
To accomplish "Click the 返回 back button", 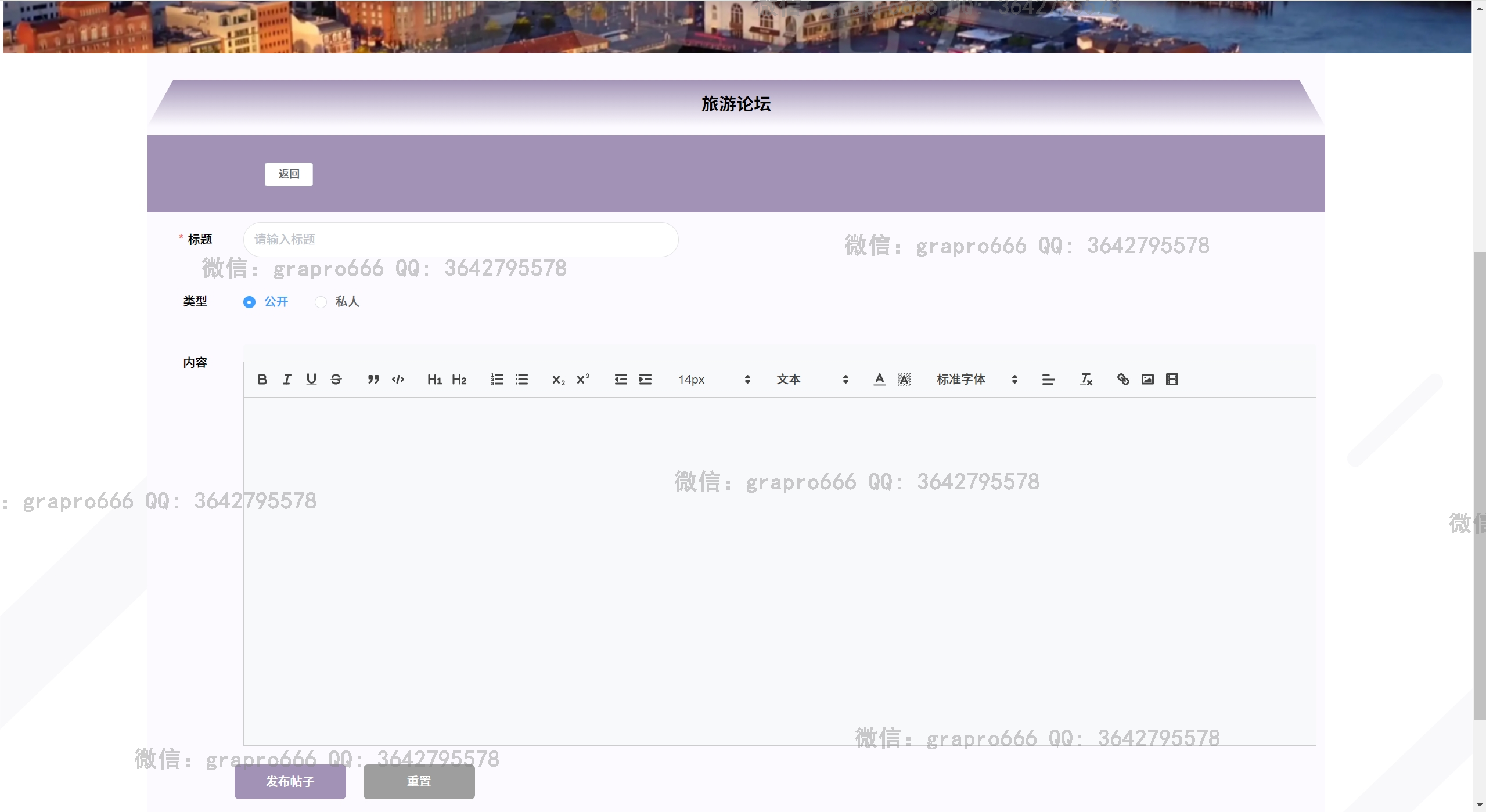I will [289, 174].
